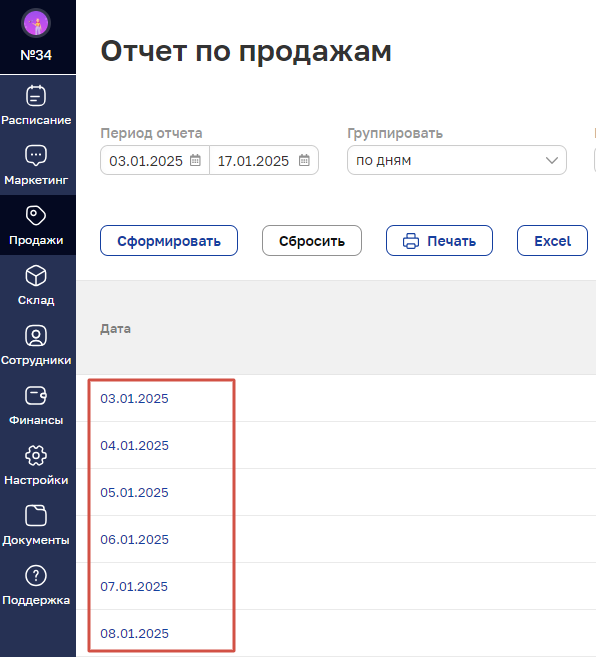Image resolution: width=596 pixels, height=657 pixels.
Task: Open the Склад box icon
Action: pos(36,276)
